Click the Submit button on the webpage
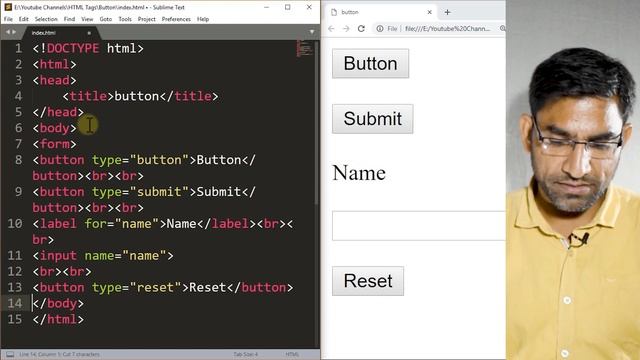Screen dimensions: 640x360 tap(373, 119)
